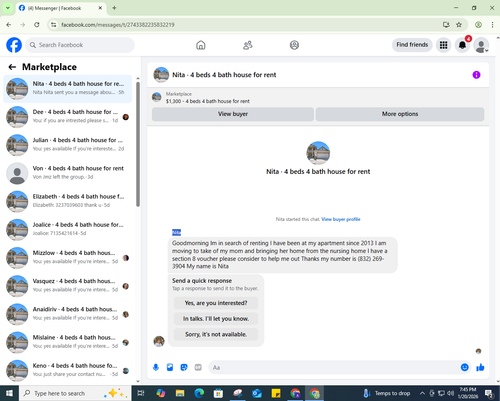Open the Vasquez 4 beds conversation
This screenshot has width=500, height=401.
pyautogui.click(x=68, y=286)
